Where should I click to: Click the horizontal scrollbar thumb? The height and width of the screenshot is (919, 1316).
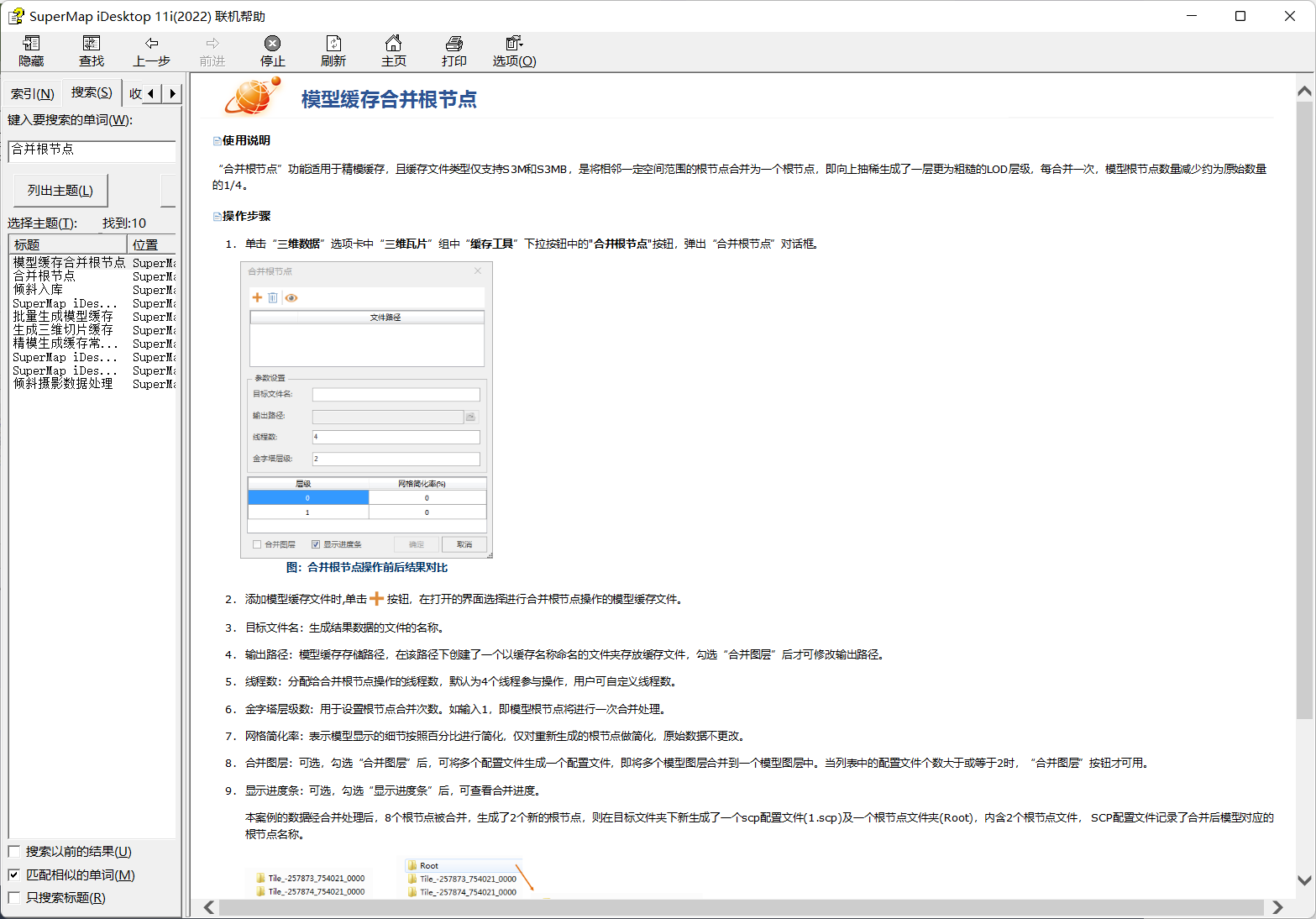[x=742, y=907]
